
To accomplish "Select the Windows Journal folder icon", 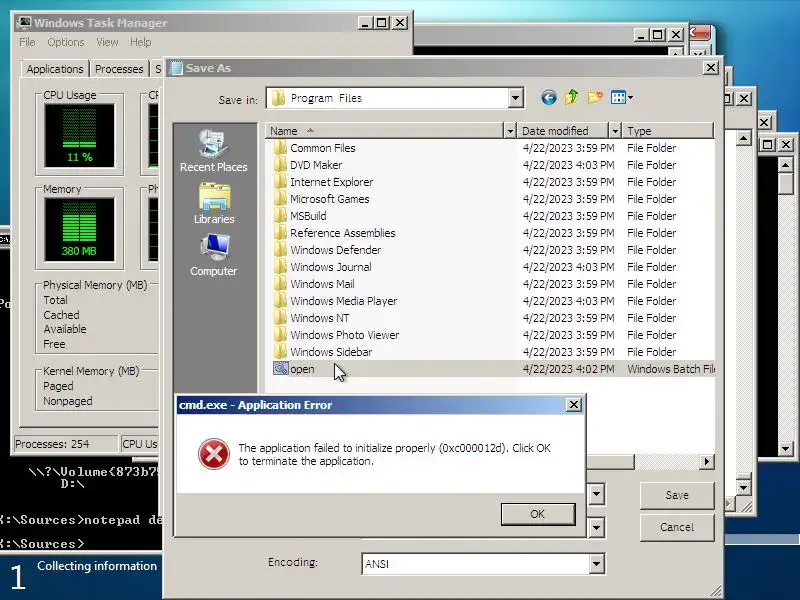I will pyautogui.click(x=280, y=267).
